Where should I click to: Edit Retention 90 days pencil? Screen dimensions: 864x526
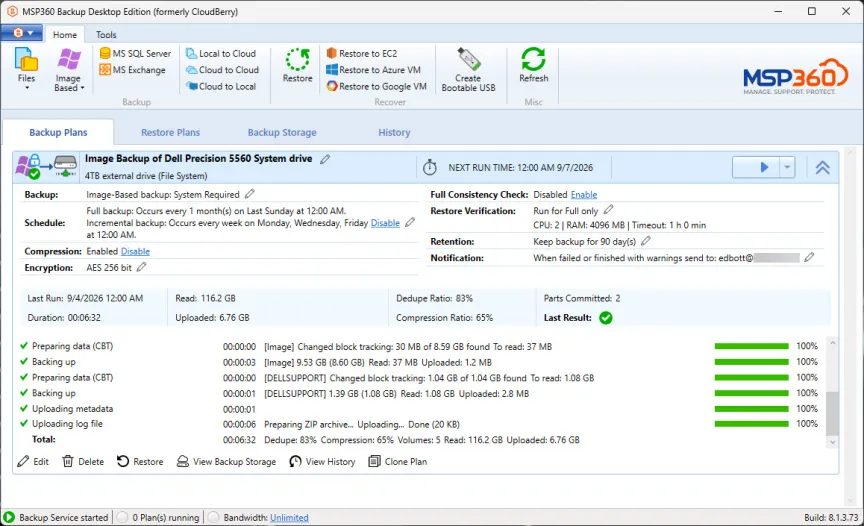[646, 241]
